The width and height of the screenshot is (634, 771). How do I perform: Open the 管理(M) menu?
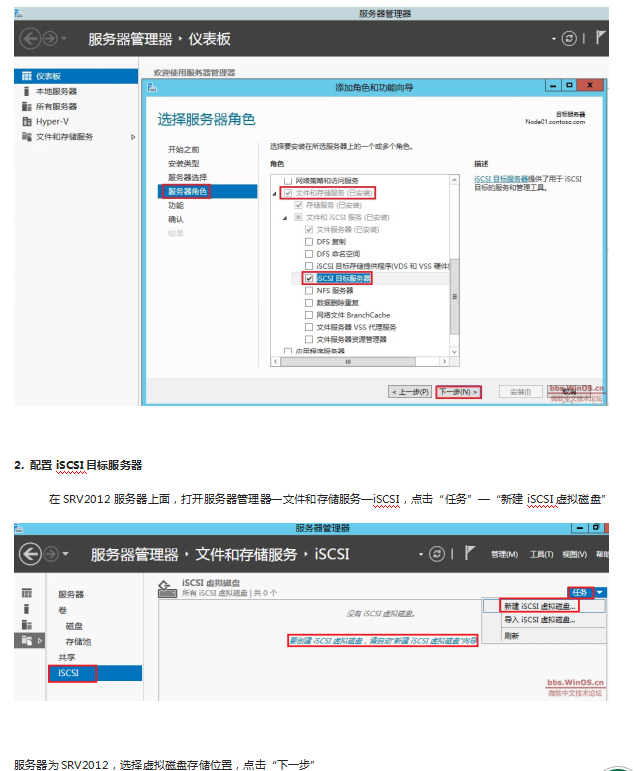(505, 554)
